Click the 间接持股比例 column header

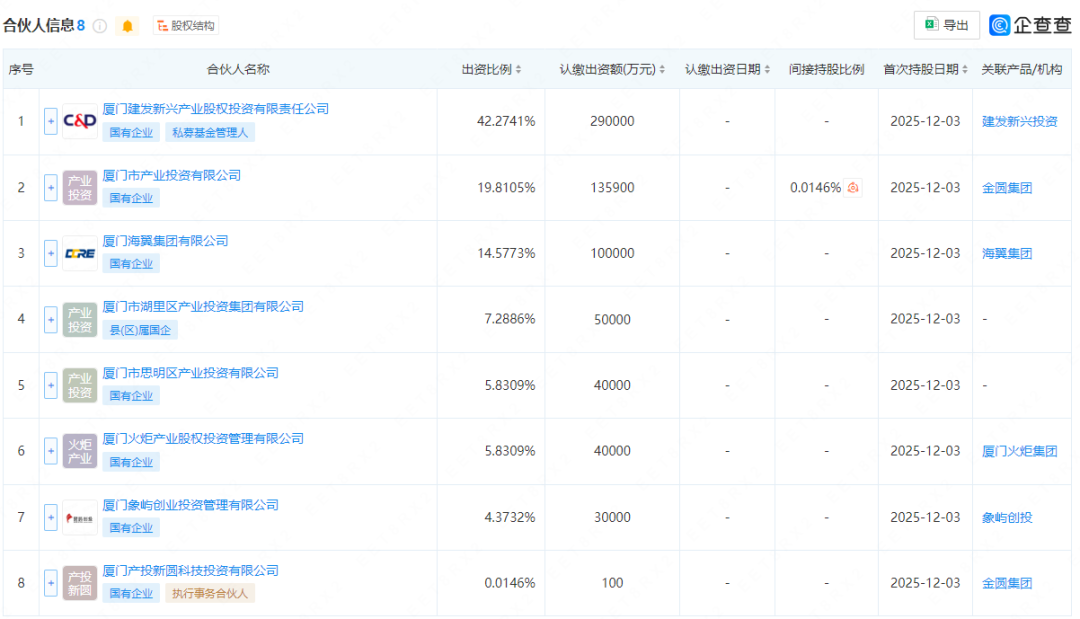click(x=827, y=70)
